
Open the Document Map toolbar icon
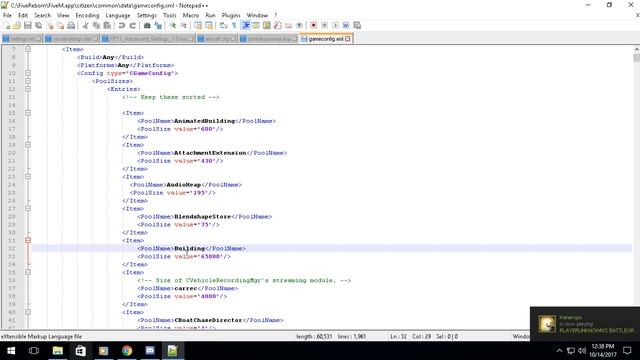[x=267, y=25]
